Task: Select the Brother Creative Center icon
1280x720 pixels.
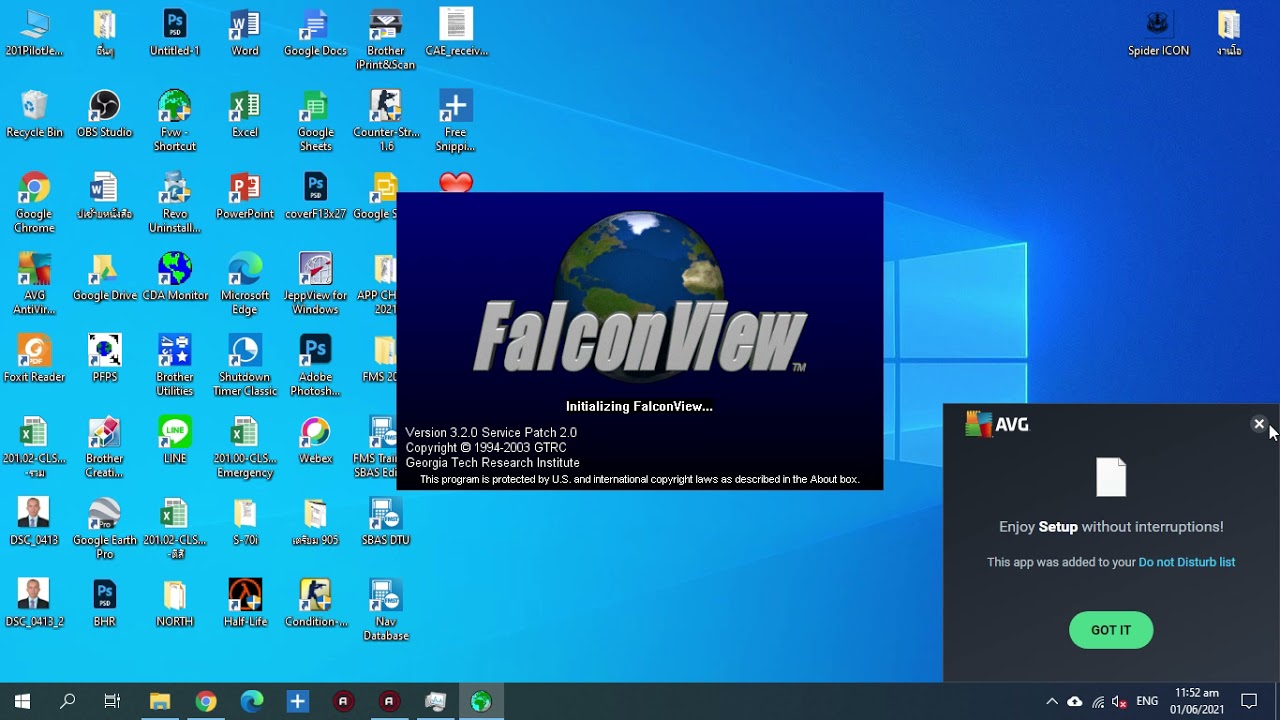Action: 104,447
